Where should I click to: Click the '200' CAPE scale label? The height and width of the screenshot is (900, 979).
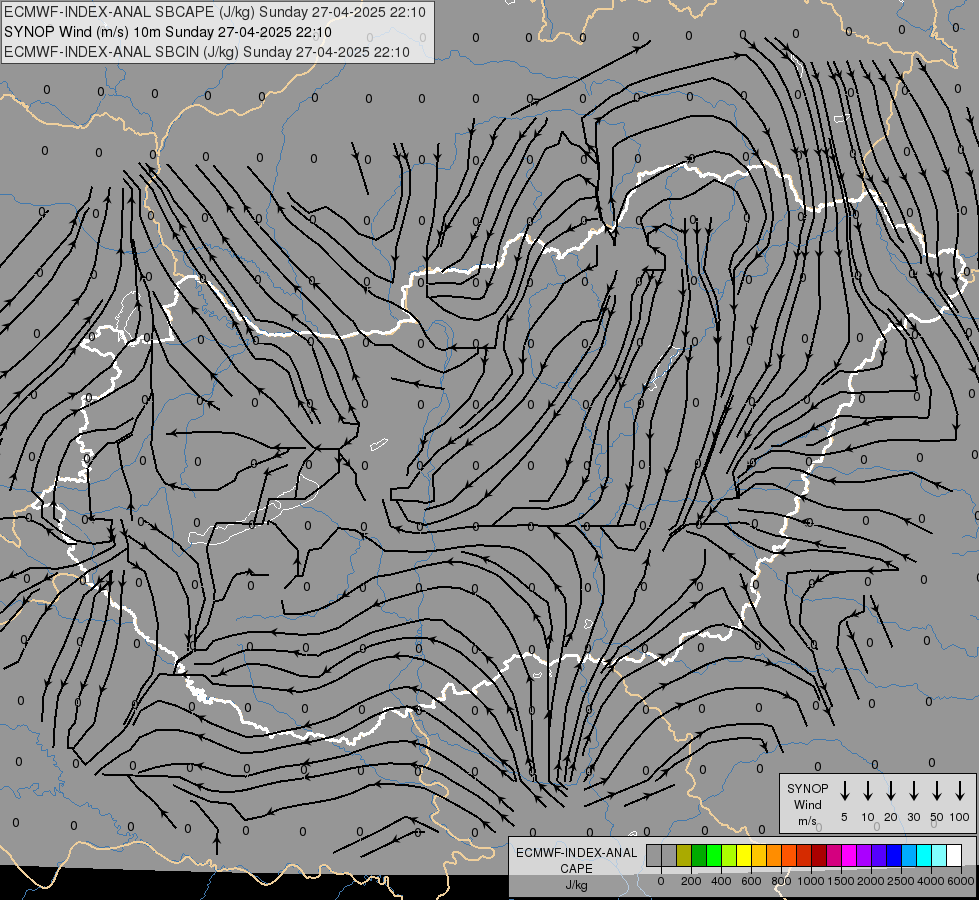click(691, 881)
